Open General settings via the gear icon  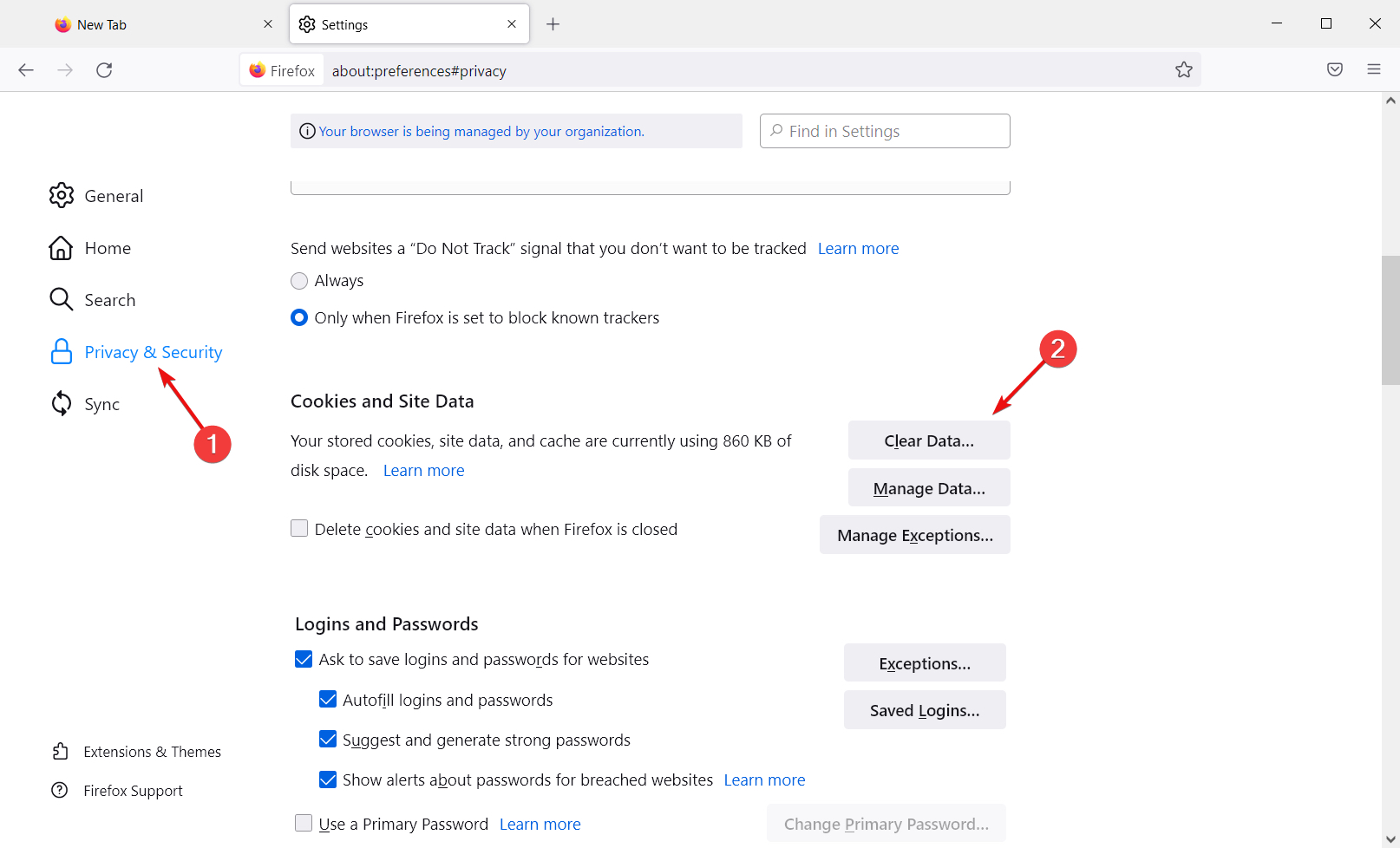(62, 195)
